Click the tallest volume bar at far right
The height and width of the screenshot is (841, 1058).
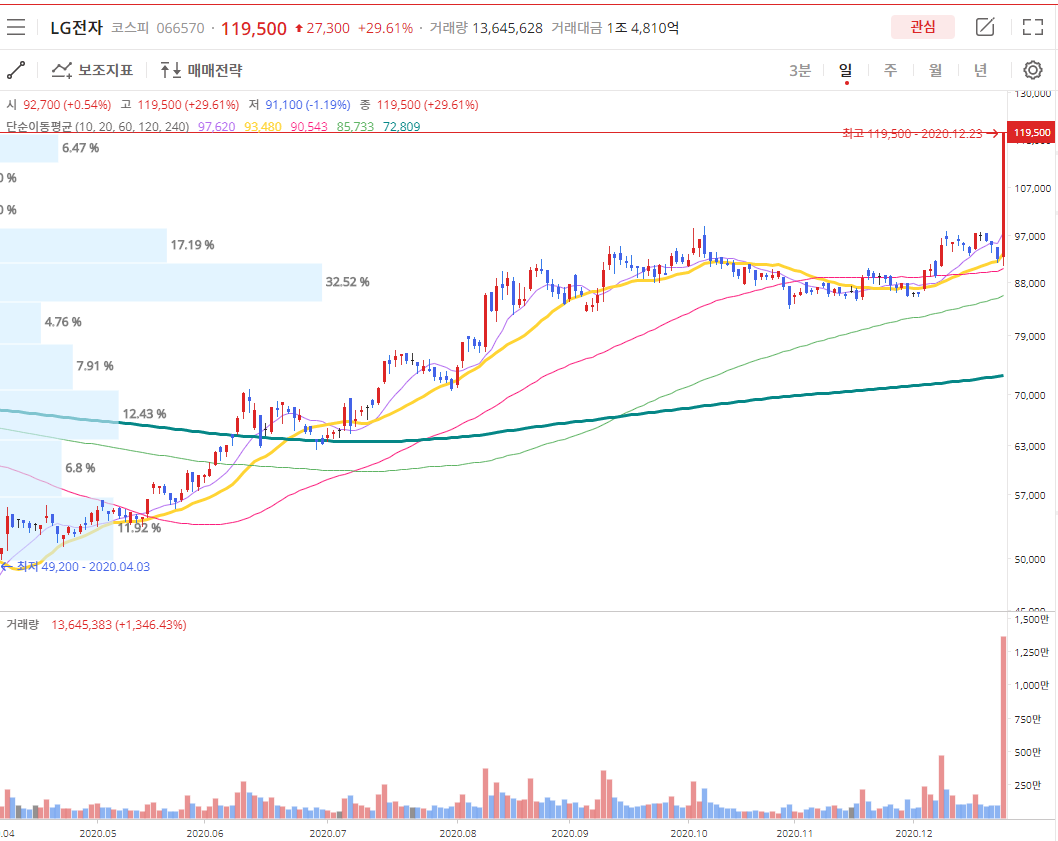(1003, 728)
